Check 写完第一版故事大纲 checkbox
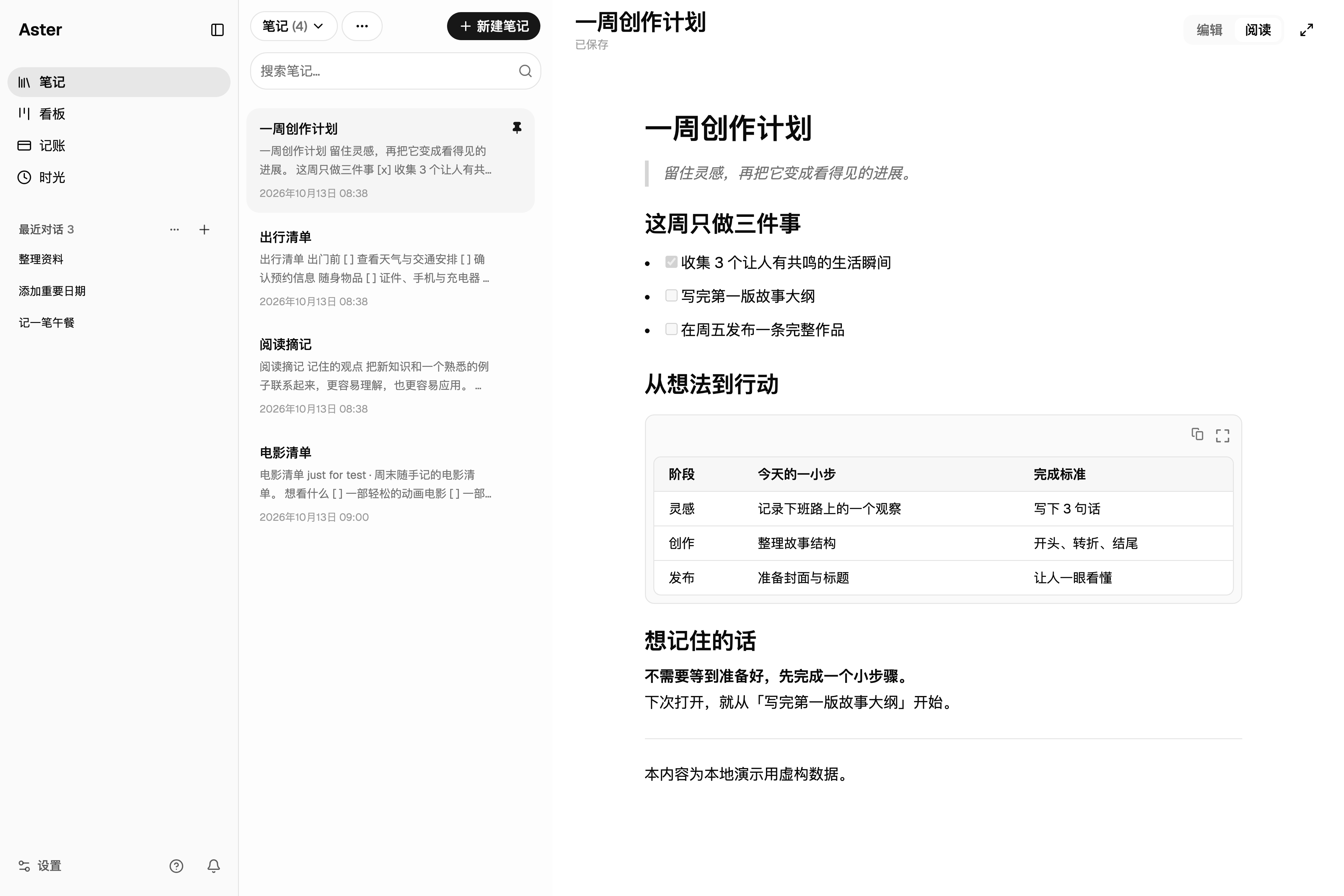This screenshot has width=1344, height=896. (671, 296)
